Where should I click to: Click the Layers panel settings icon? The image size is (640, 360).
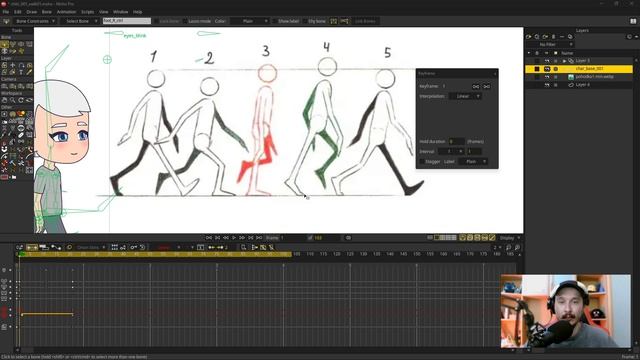[x=629, y=37]
